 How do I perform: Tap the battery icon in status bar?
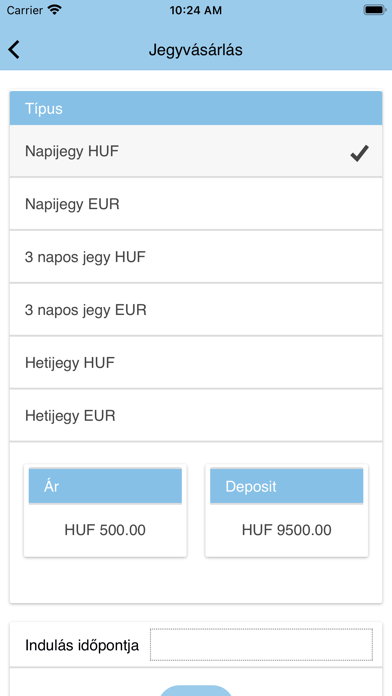click(375, 10)
